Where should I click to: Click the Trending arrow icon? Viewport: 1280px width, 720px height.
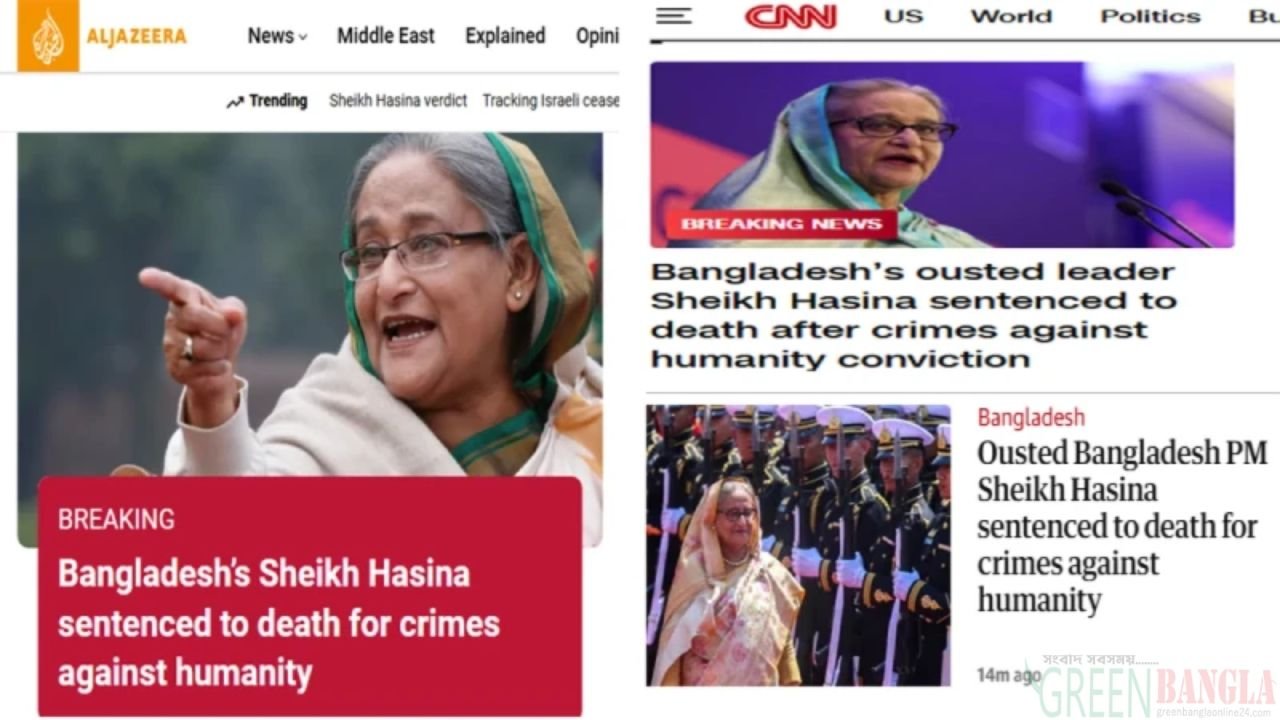pyautogui.click(x=235, y=101)
